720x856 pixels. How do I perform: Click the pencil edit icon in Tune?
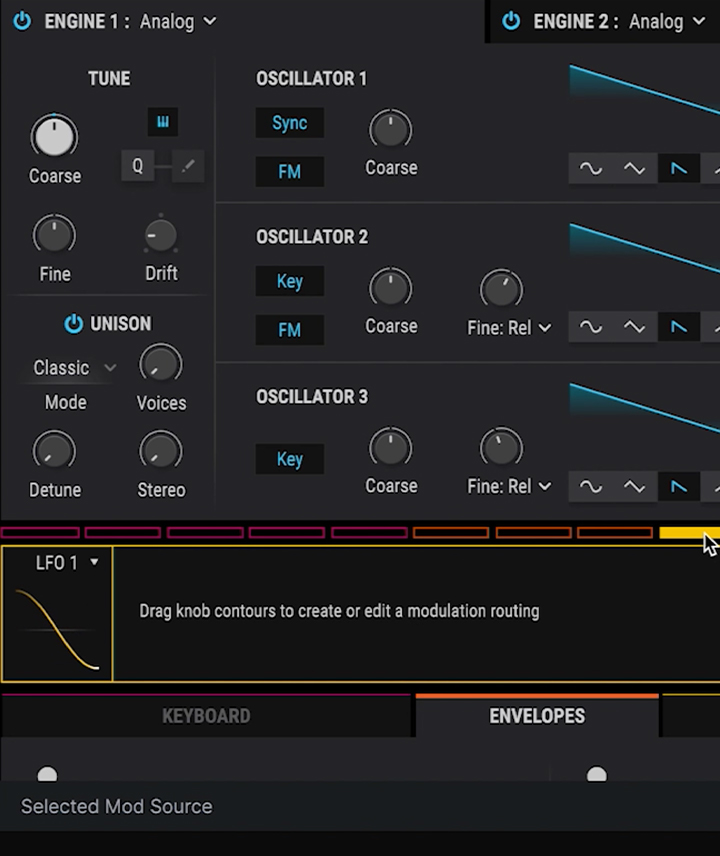pos(188,165)
